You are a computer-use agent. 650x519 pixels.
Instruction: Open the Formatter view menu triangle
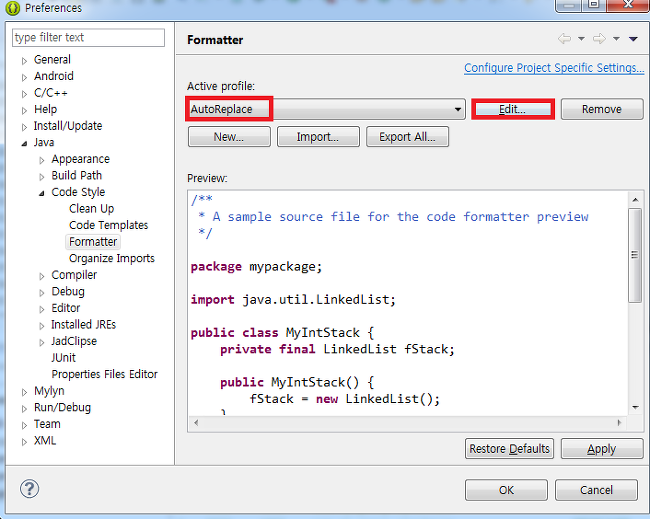pos(633,39)
